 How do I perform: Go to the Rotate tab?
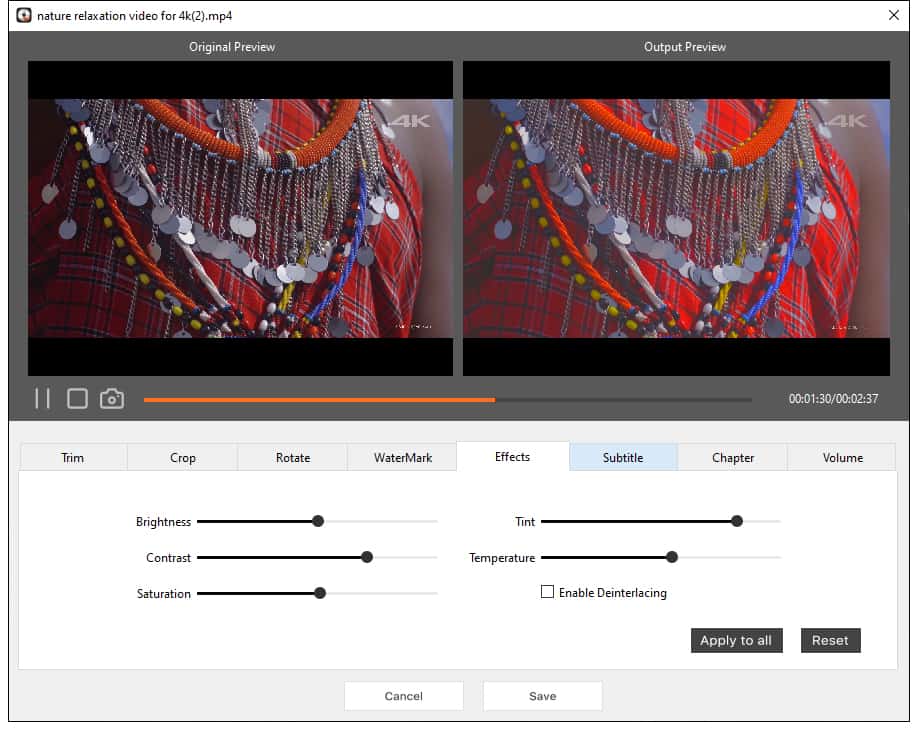click(x=293, y=457)
